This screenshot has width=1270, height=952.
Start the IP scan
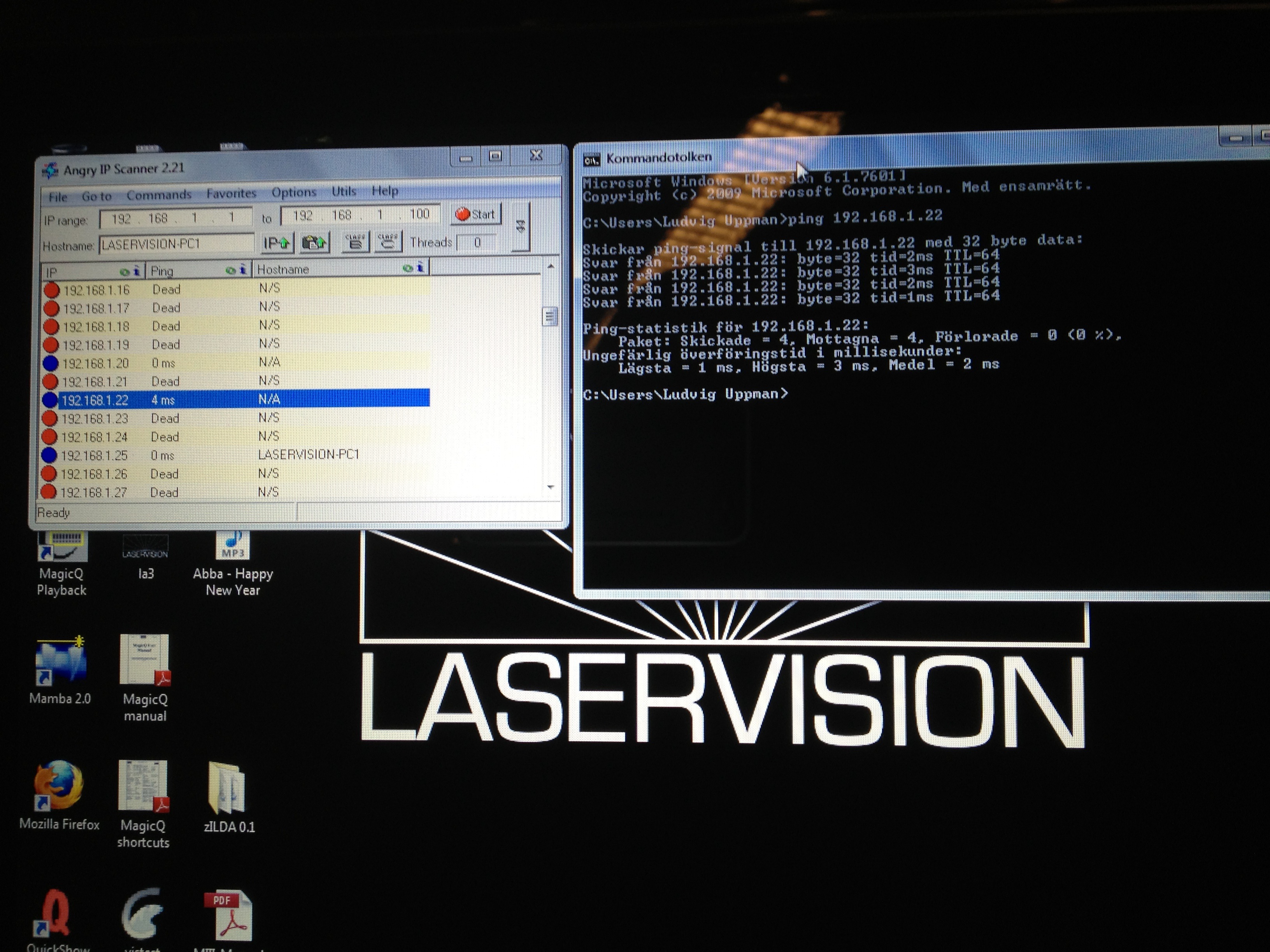click(x=475, y=214)
